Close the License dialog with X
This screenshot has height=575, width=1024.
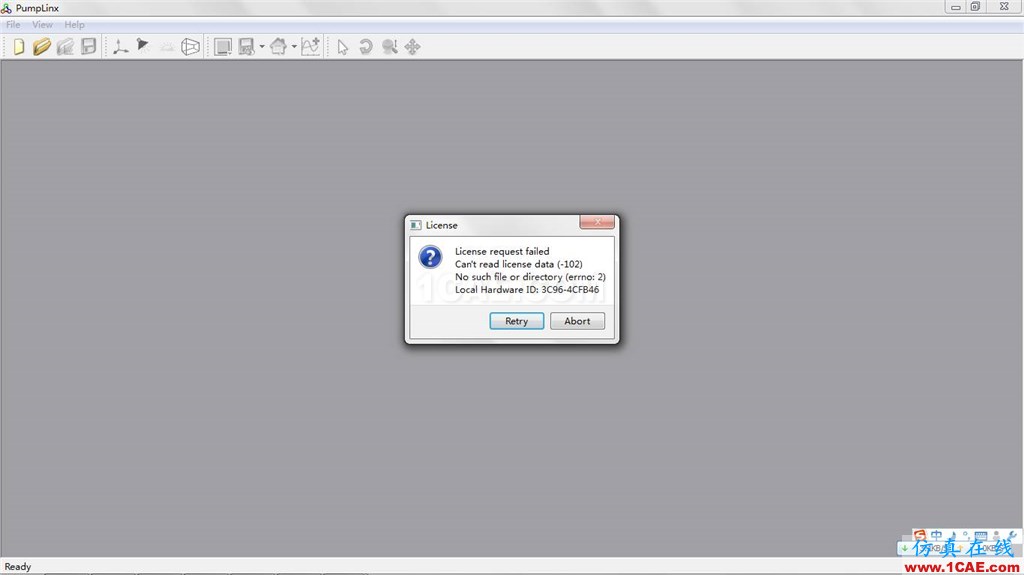point(597,222)
